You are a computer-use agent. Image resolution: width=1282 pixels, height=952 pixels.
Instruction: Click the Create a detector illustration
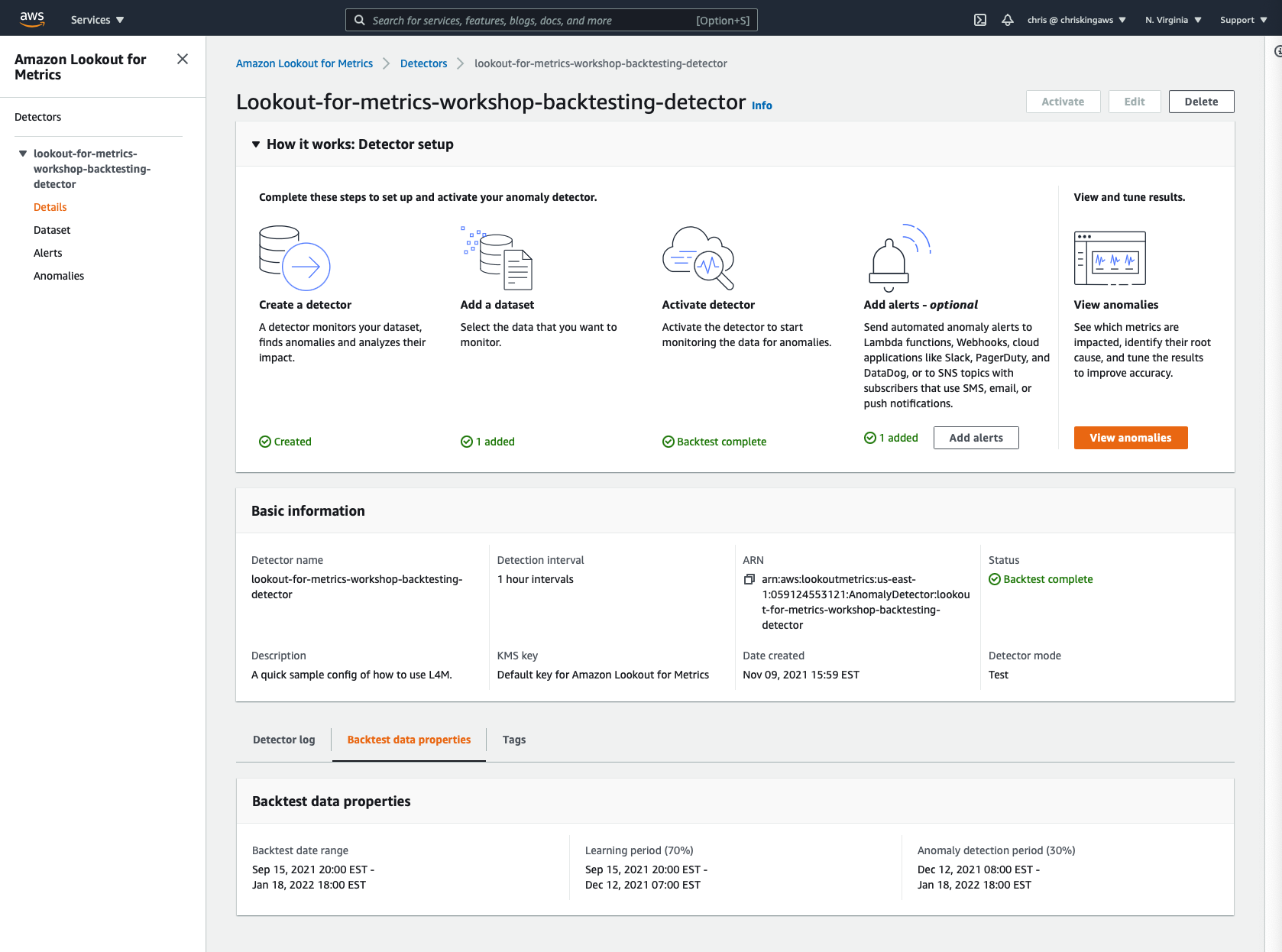point(295,258)
